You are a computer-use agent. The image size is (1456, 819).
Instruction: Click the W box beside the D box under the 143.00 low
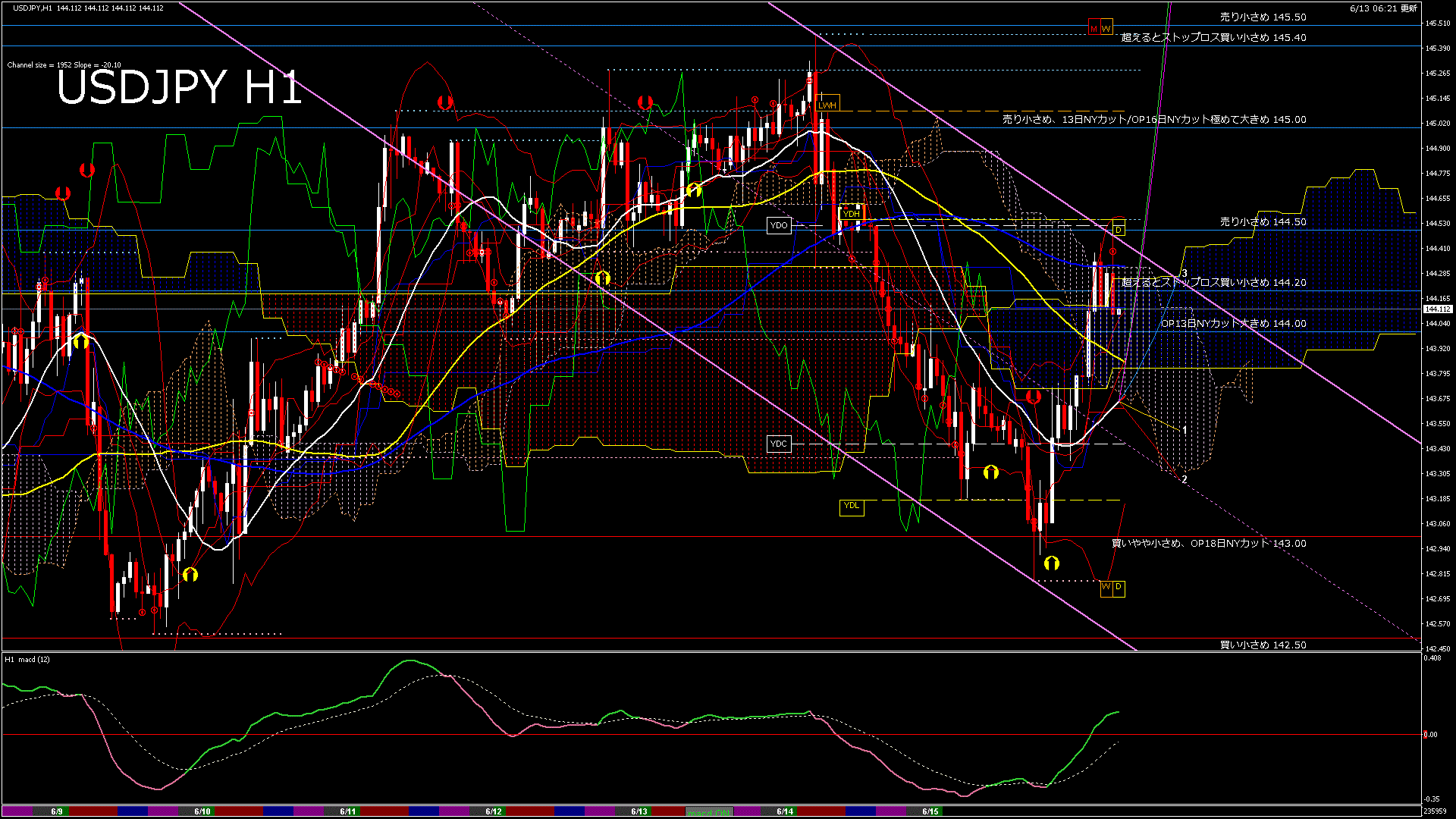1106,587
